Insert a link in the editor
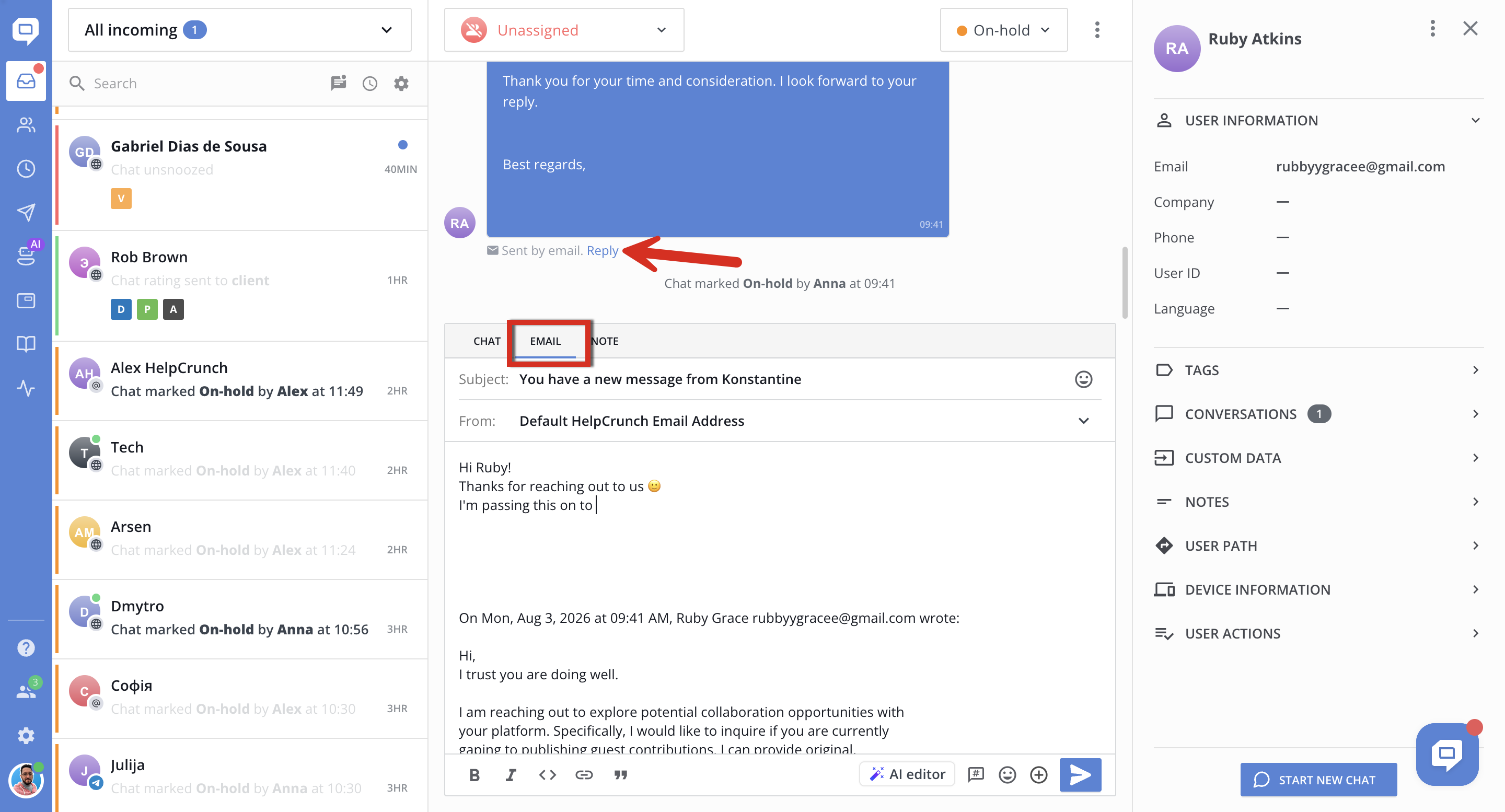This screenshot has width=1505, height=812. coord(584,774)
